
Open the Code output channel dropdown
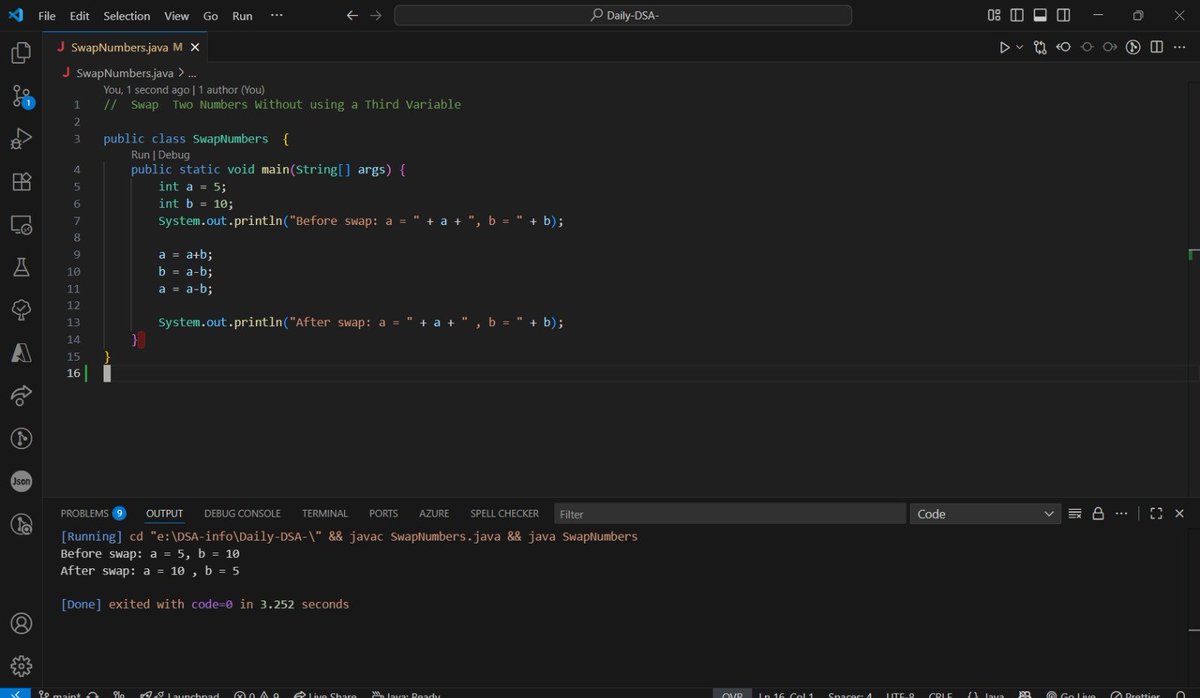985,513
